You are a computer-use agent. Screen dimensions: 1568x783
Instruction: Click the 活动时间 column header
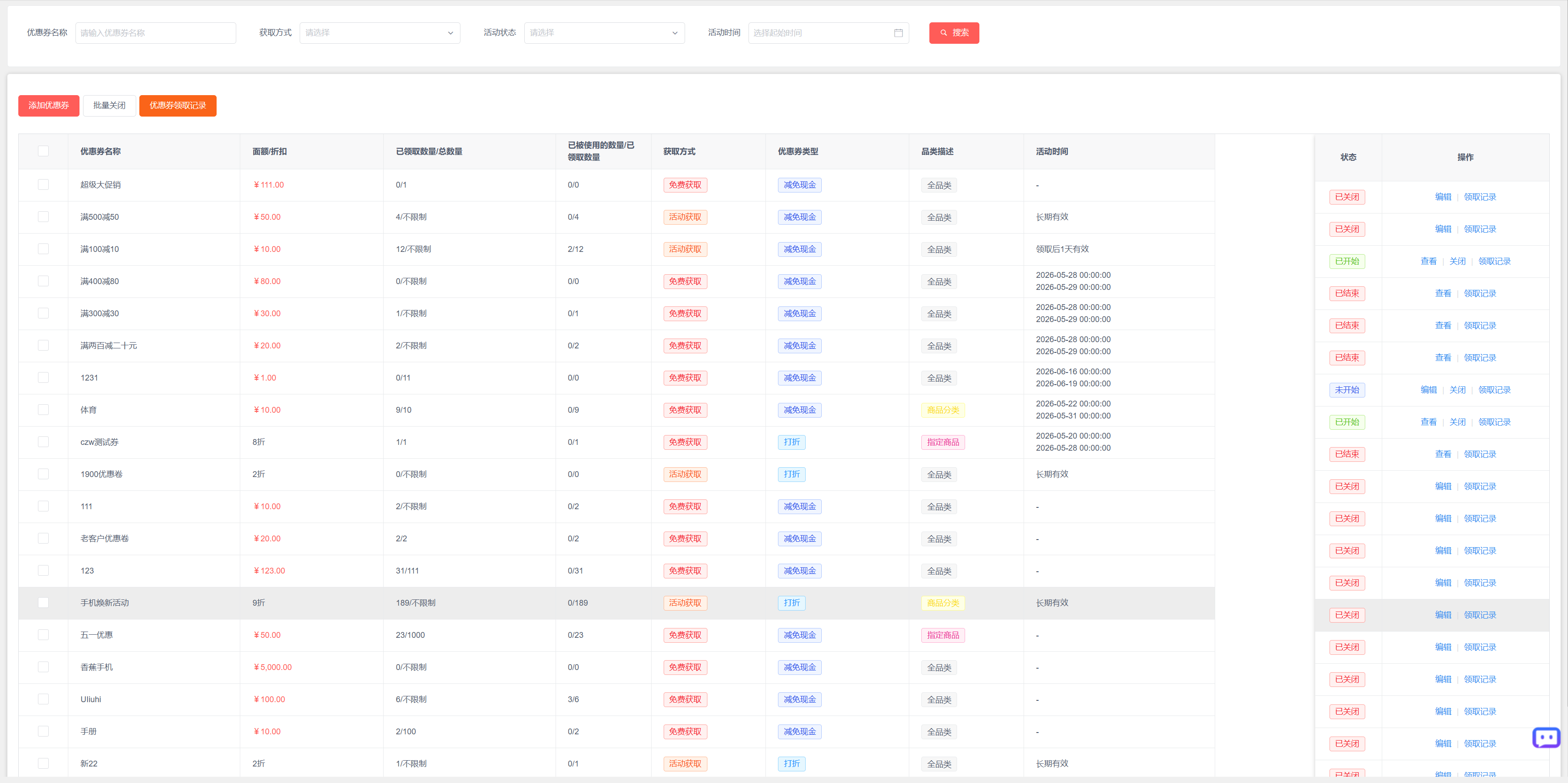coord(1052,151)
